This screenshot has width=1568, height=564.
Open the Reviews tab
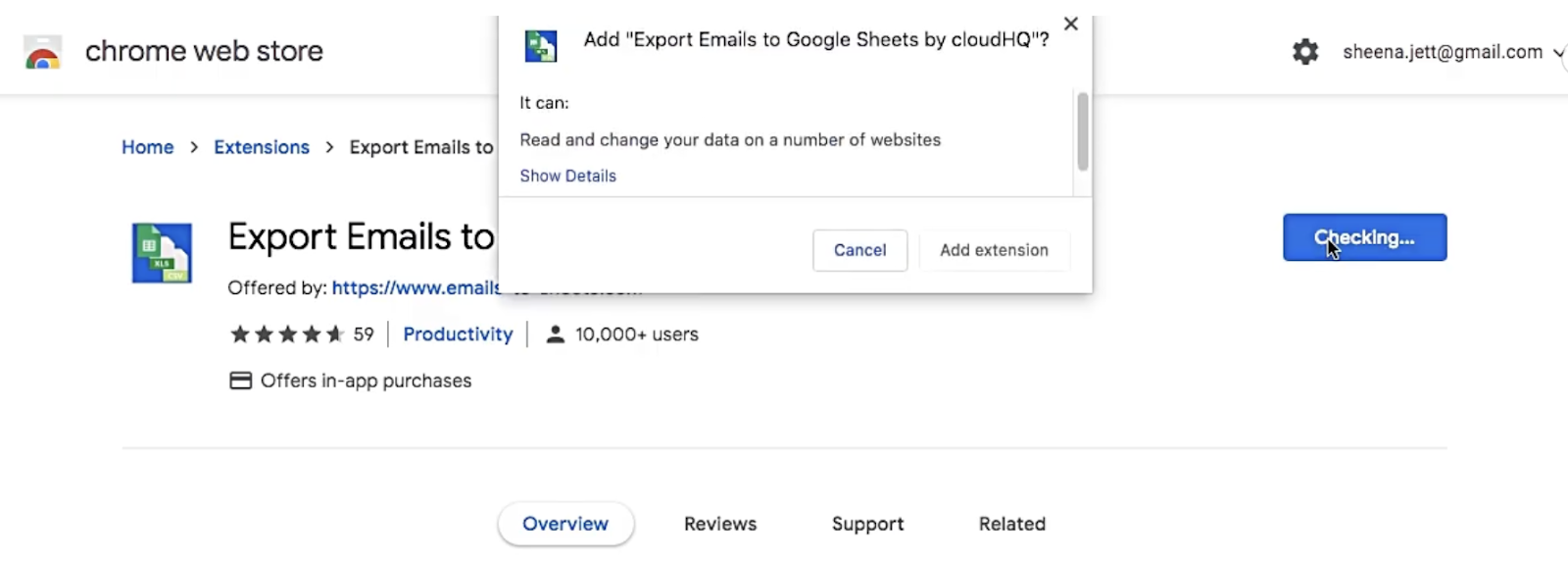[720, 524]
